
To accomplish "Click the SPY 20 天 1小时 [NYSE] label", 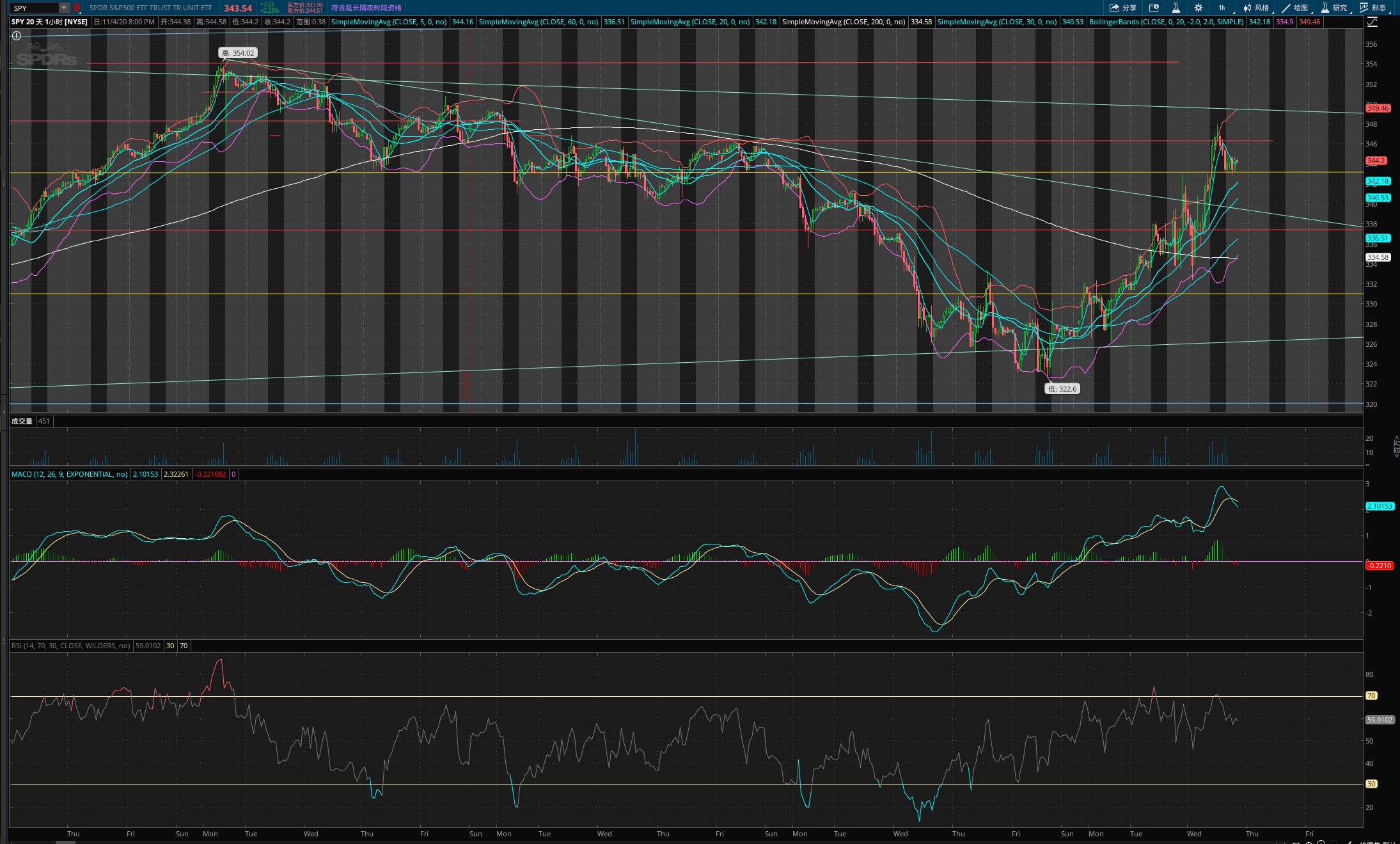I will pyautogui.click(x=49, y=22).
